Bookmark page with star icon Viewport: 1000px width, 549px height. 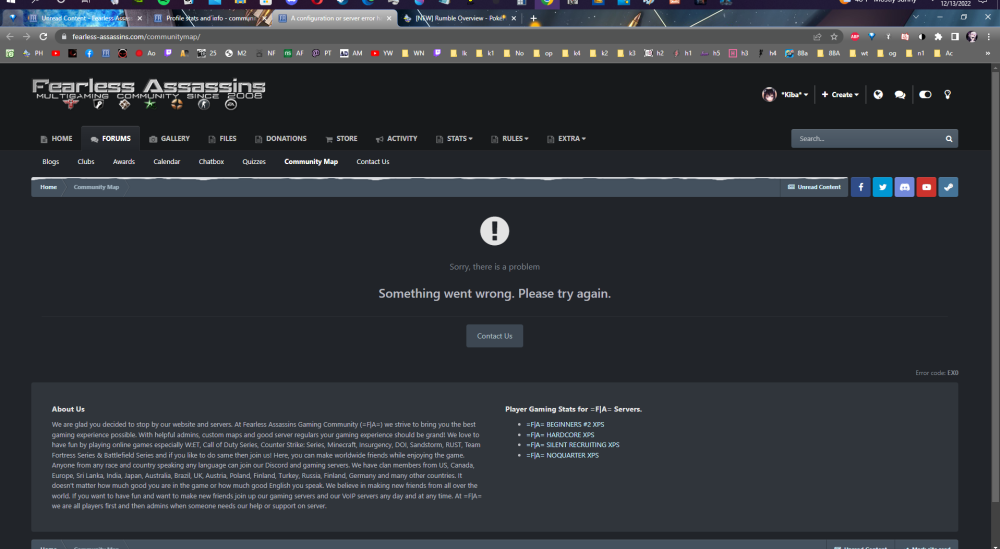[x=834, y=36]
